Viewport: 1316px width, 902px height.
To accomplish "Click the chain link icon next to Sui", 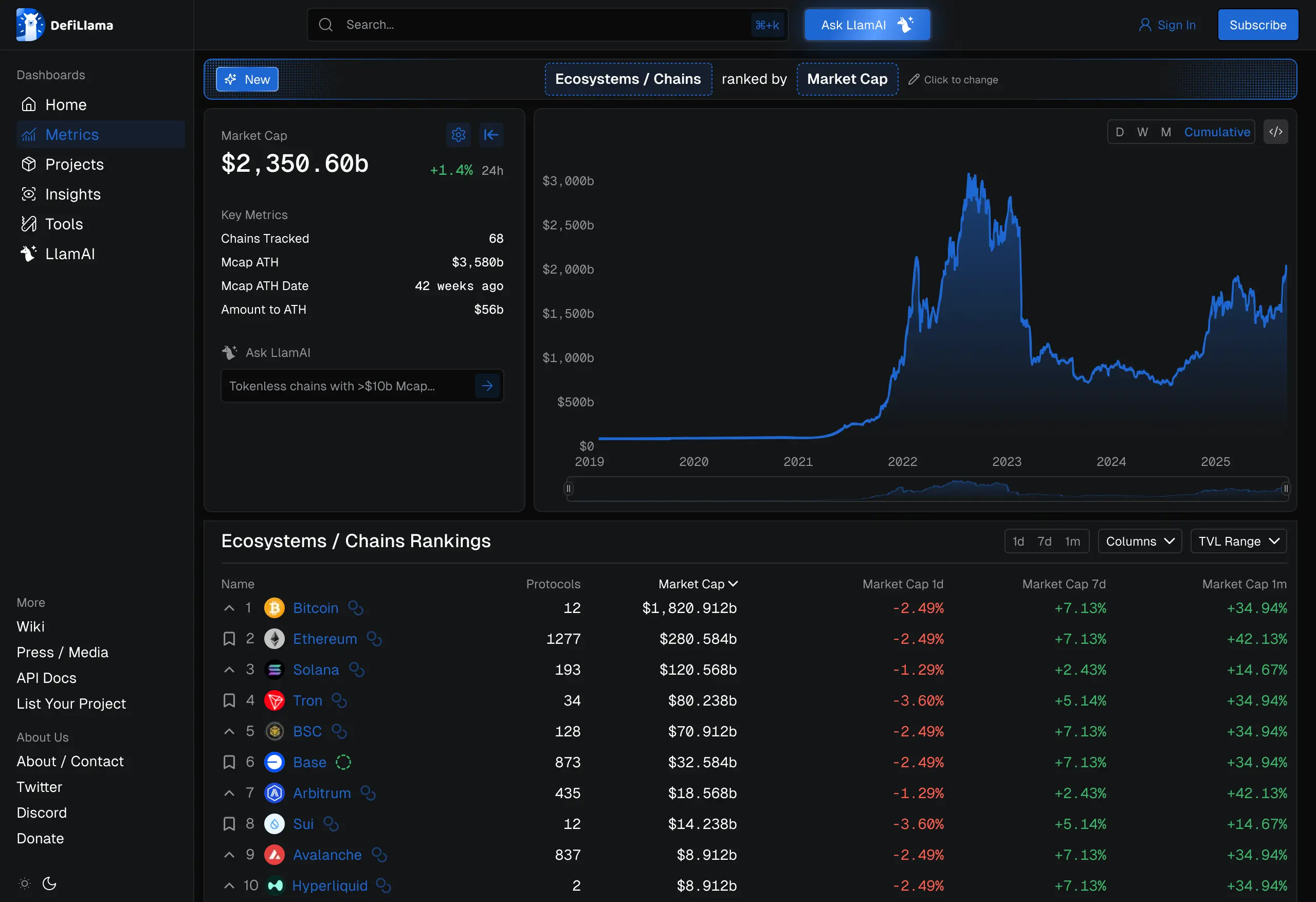I will point(331,824).
